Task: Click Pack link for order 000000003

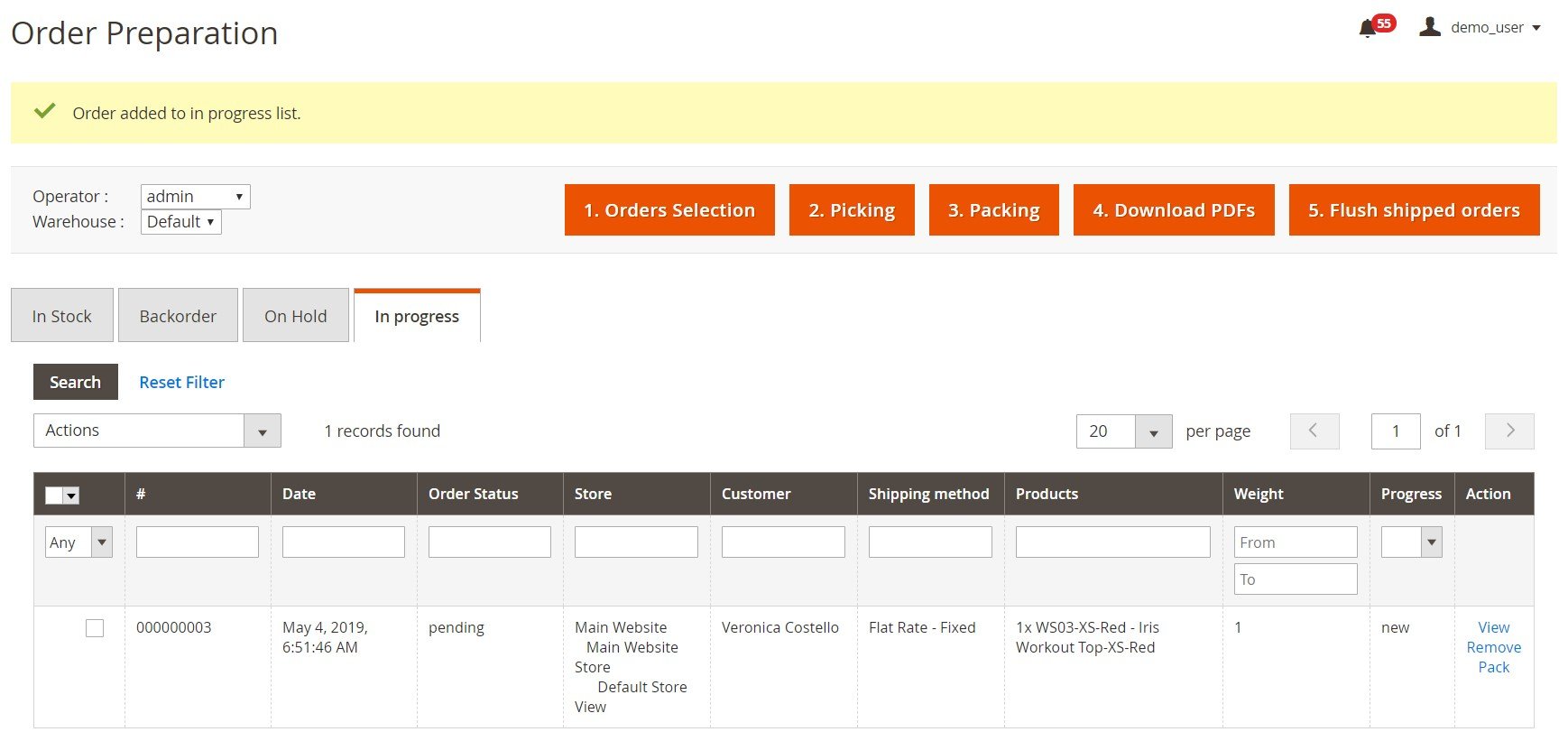Action: coord(1493,667)
